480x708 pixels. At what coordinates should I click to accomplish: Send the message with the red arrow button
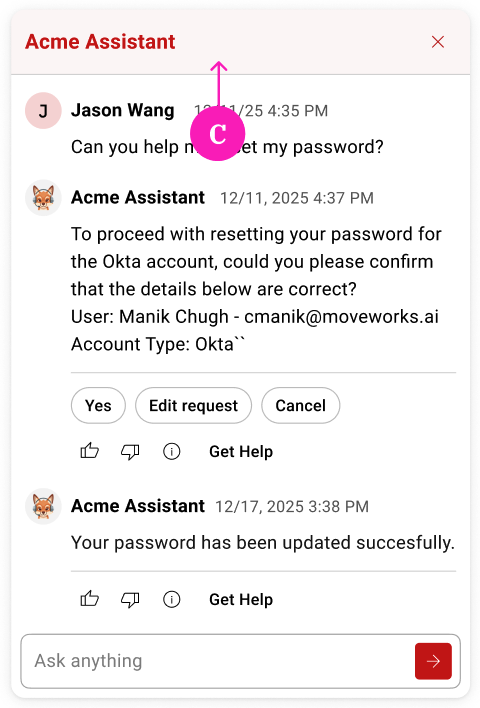[x=433, y=661]
